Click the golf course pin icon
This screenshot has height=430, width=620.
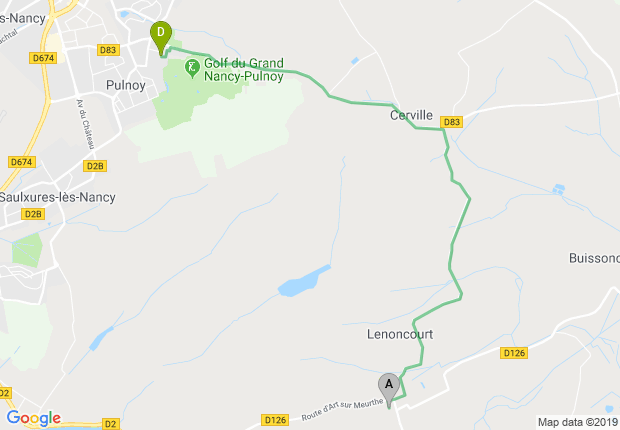pos(192,68)
